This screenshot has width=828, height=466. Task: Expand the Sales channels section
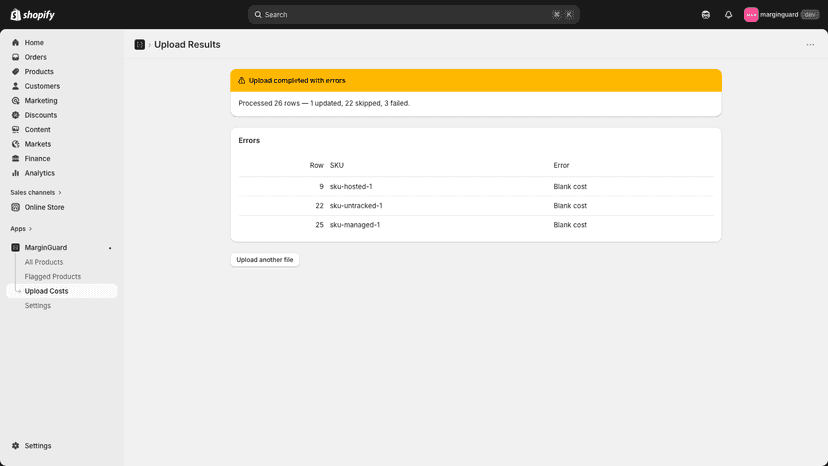point(36,192)
